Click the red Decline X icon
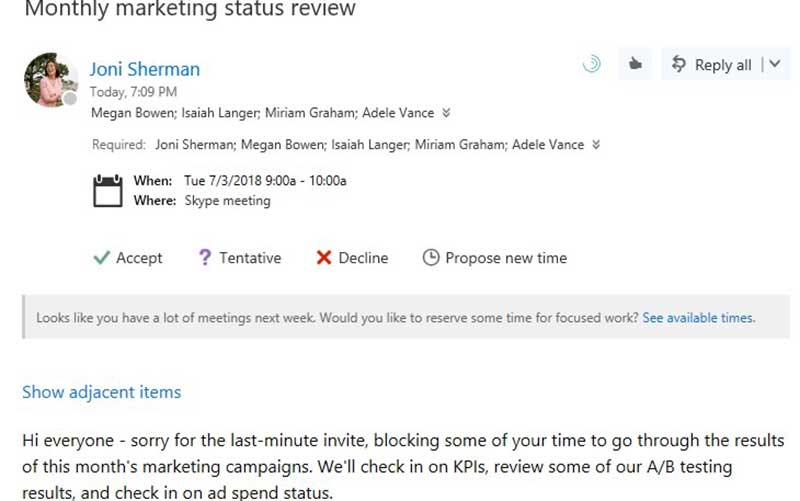Screen dimensions: 800x501 tap(323, 258)
